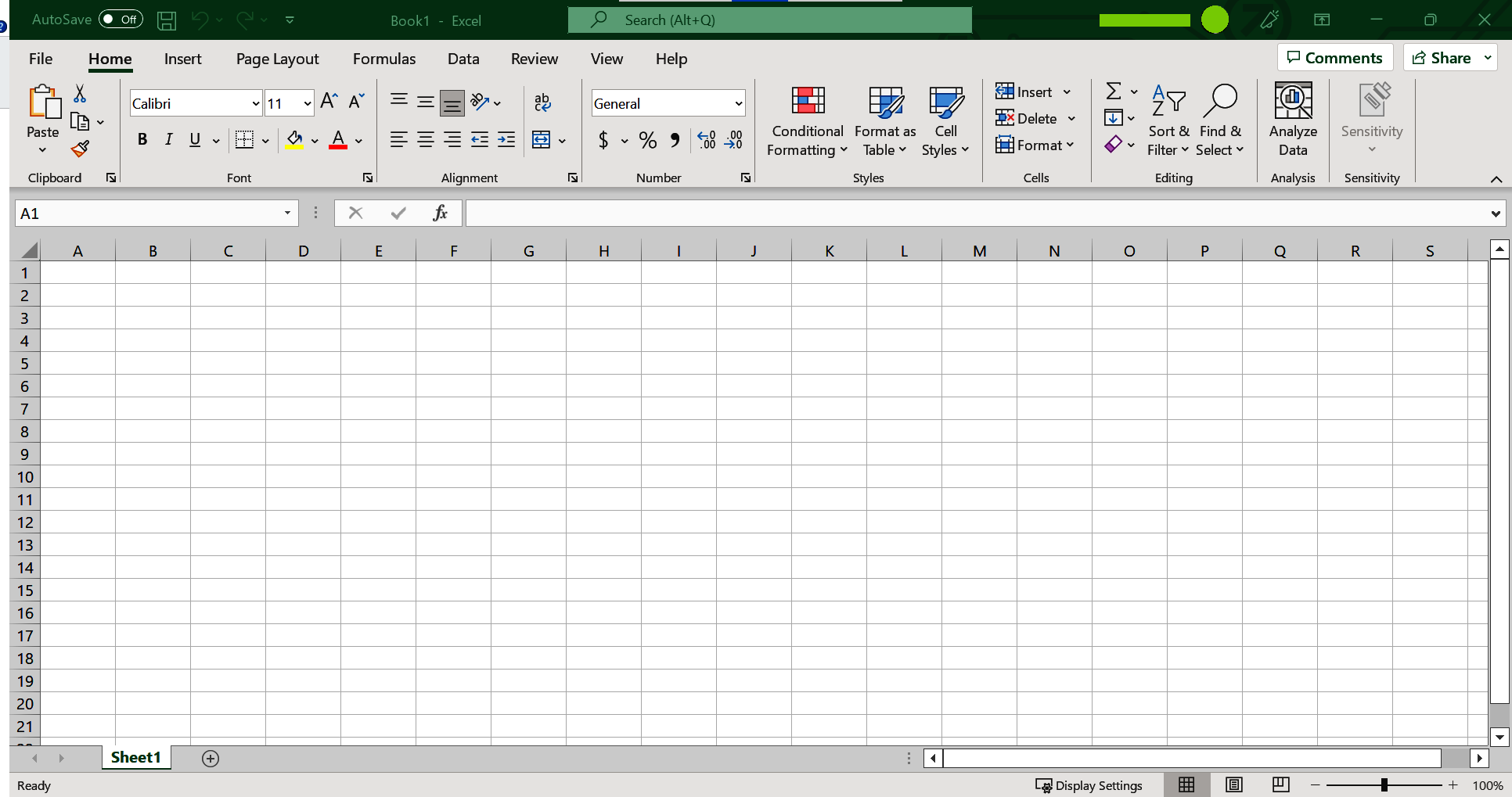Click the Wrap Text icon
Screen dimensions: 1512x797
542,102
